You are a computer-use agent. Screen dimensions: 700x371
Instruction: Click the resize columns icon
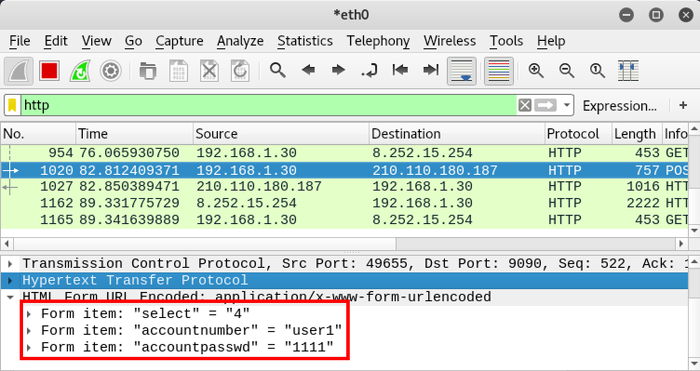628,71
